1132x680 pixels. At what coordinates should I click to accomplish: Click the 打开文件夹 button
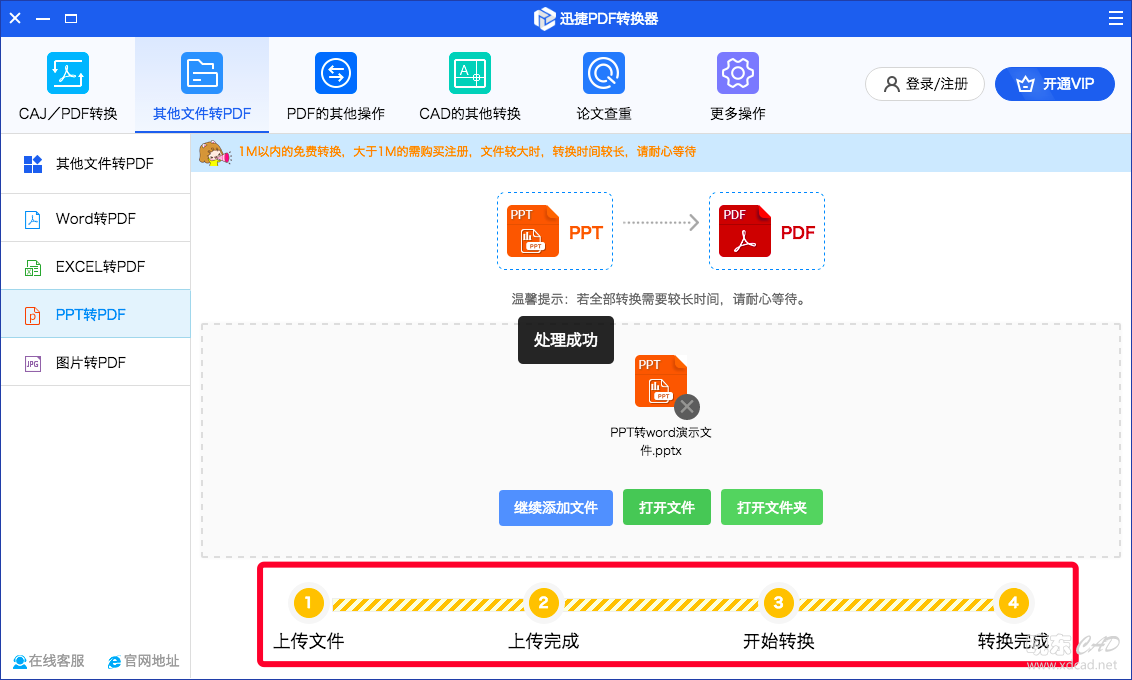(772, 507)
